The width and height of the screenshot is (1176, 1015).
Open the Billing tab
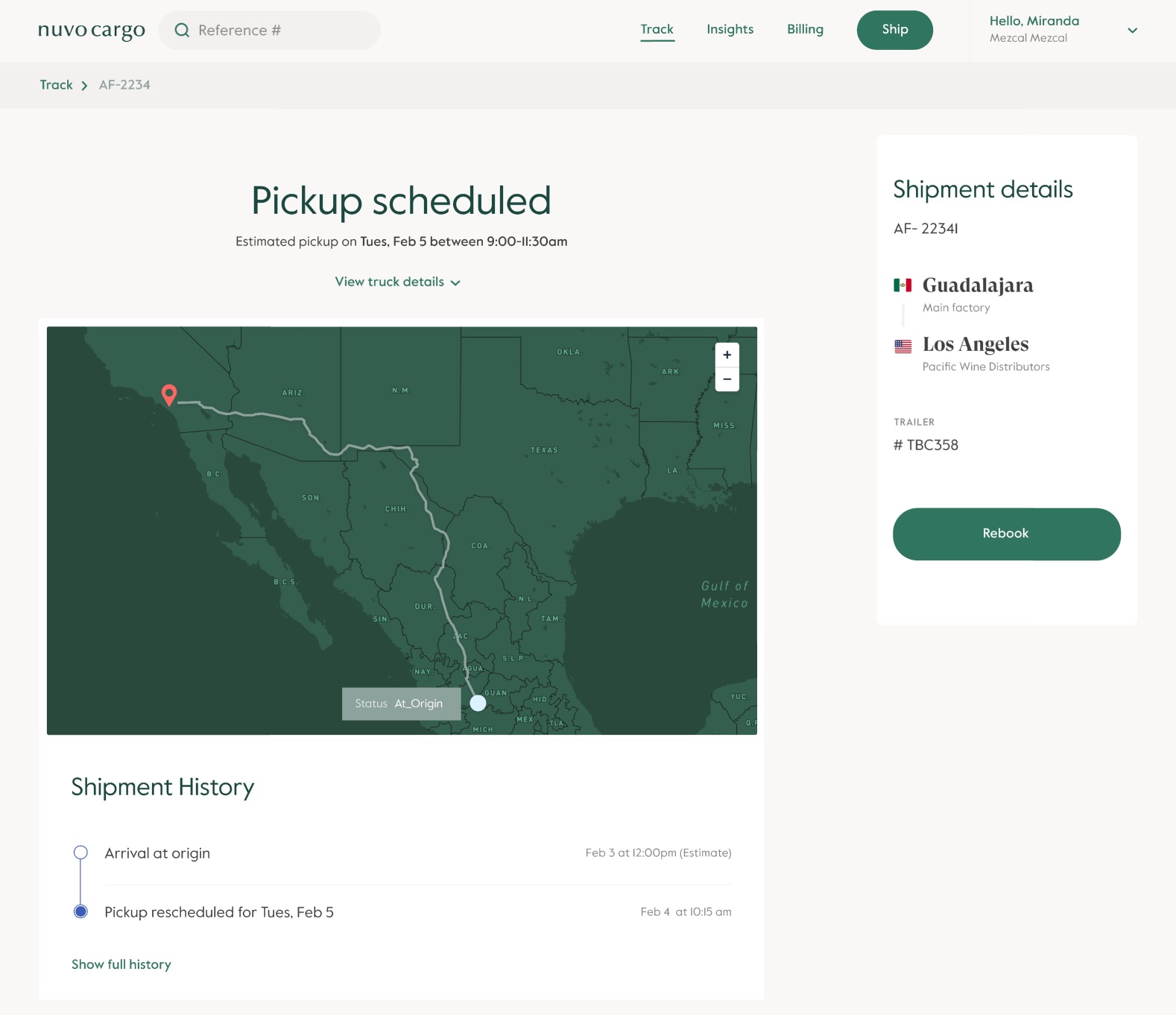[805, 30]
